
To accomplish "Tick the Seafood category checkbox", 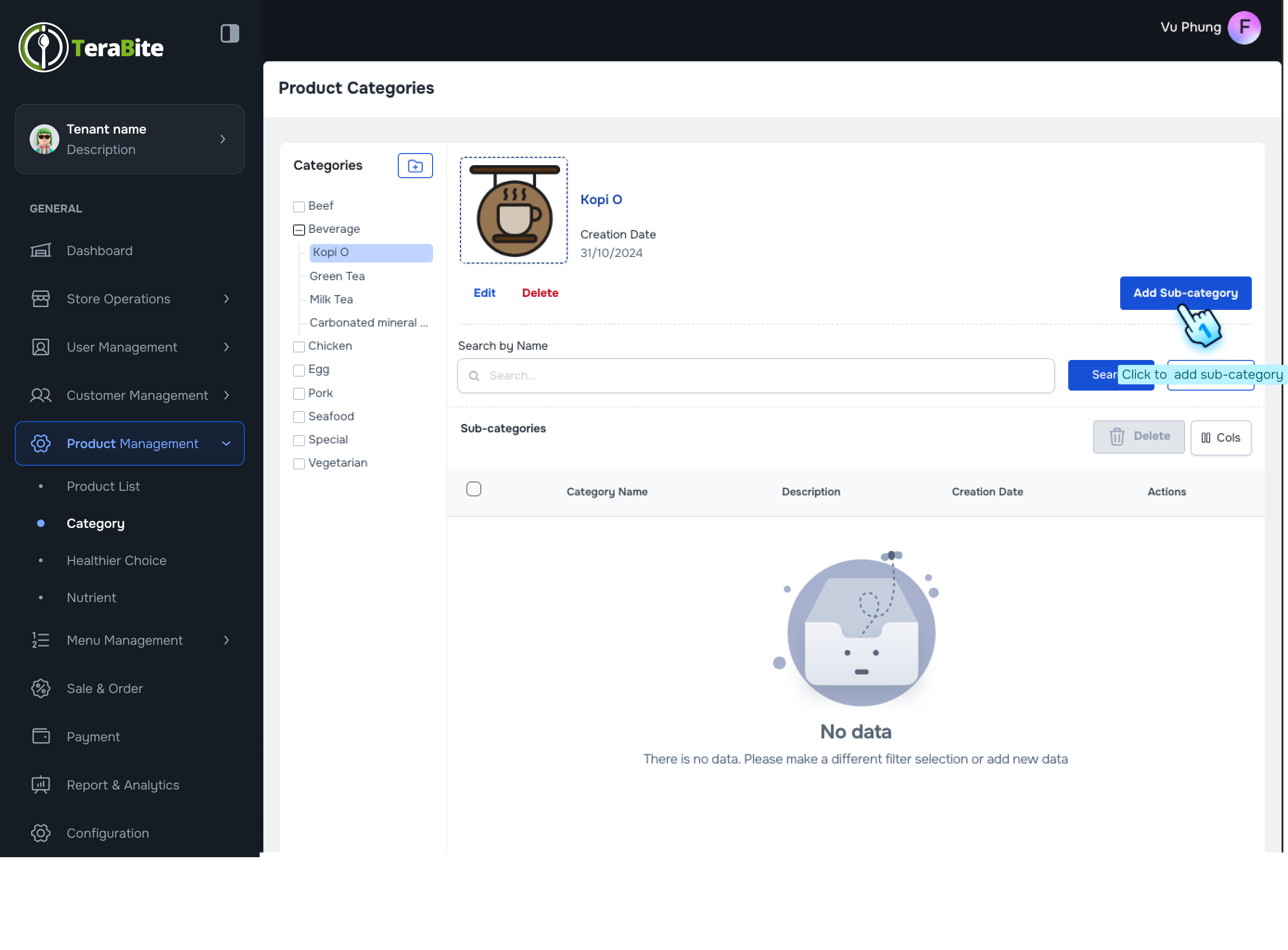I will pyautogui.click(x=299, y=417).
